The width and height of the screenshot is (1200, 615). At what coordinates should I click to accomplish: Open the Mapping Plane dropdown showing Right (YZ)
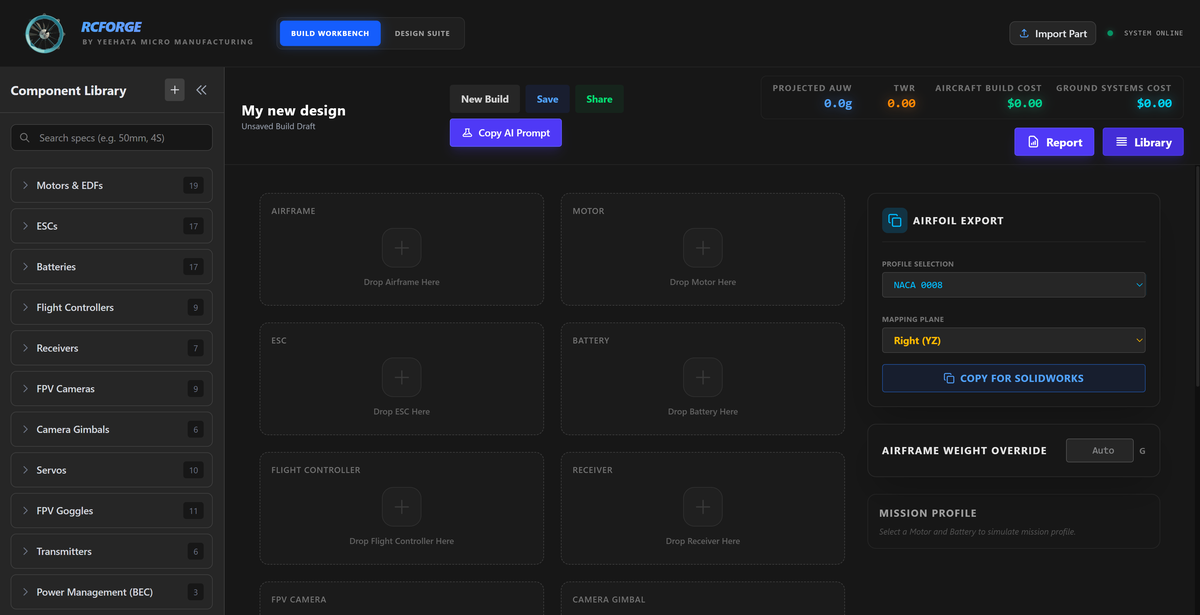1013,341
